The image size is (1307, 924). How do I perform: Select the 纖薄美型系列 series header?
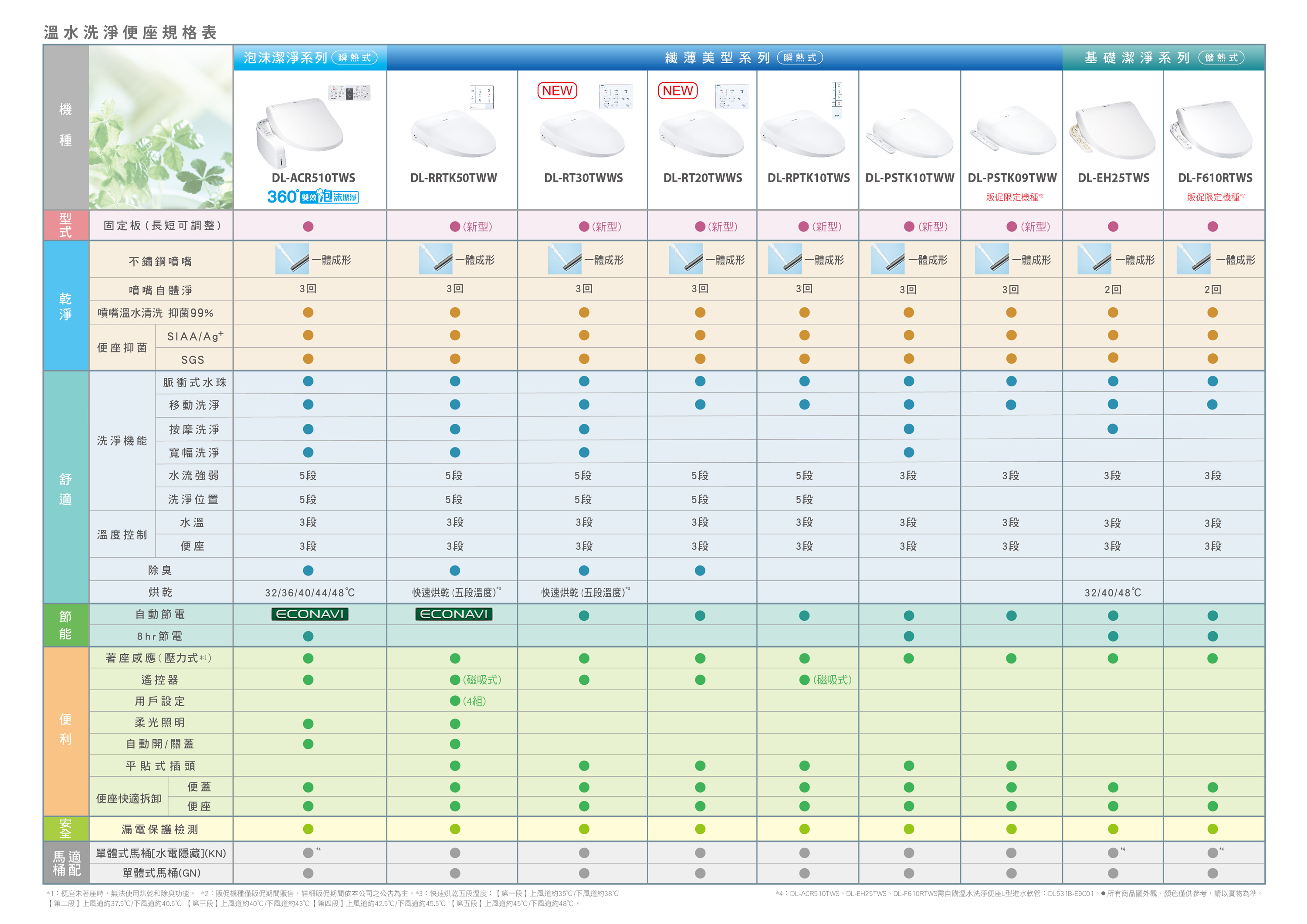coord(724,58)
